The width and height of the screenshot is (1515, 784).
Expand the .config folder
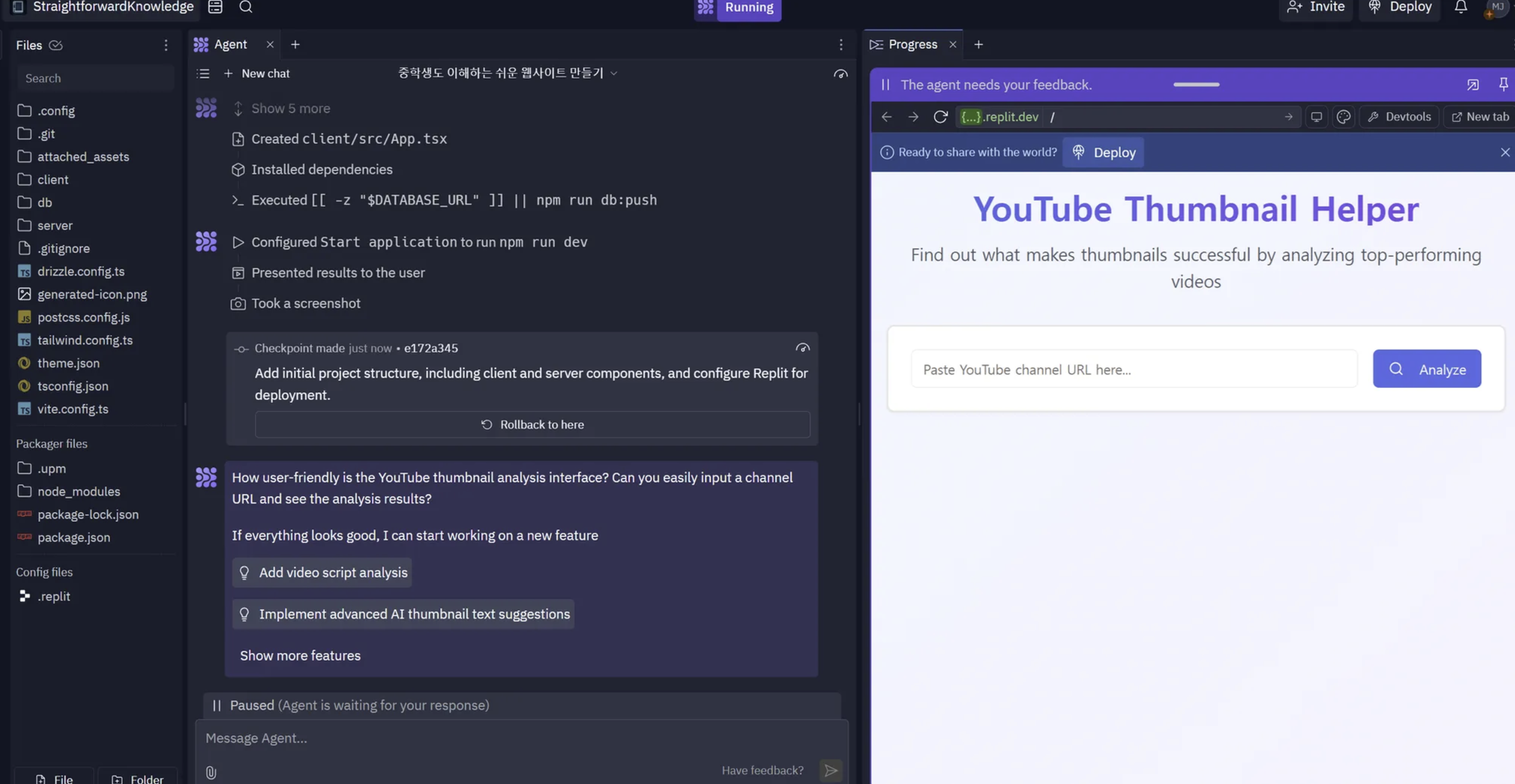tap(47, 111)
